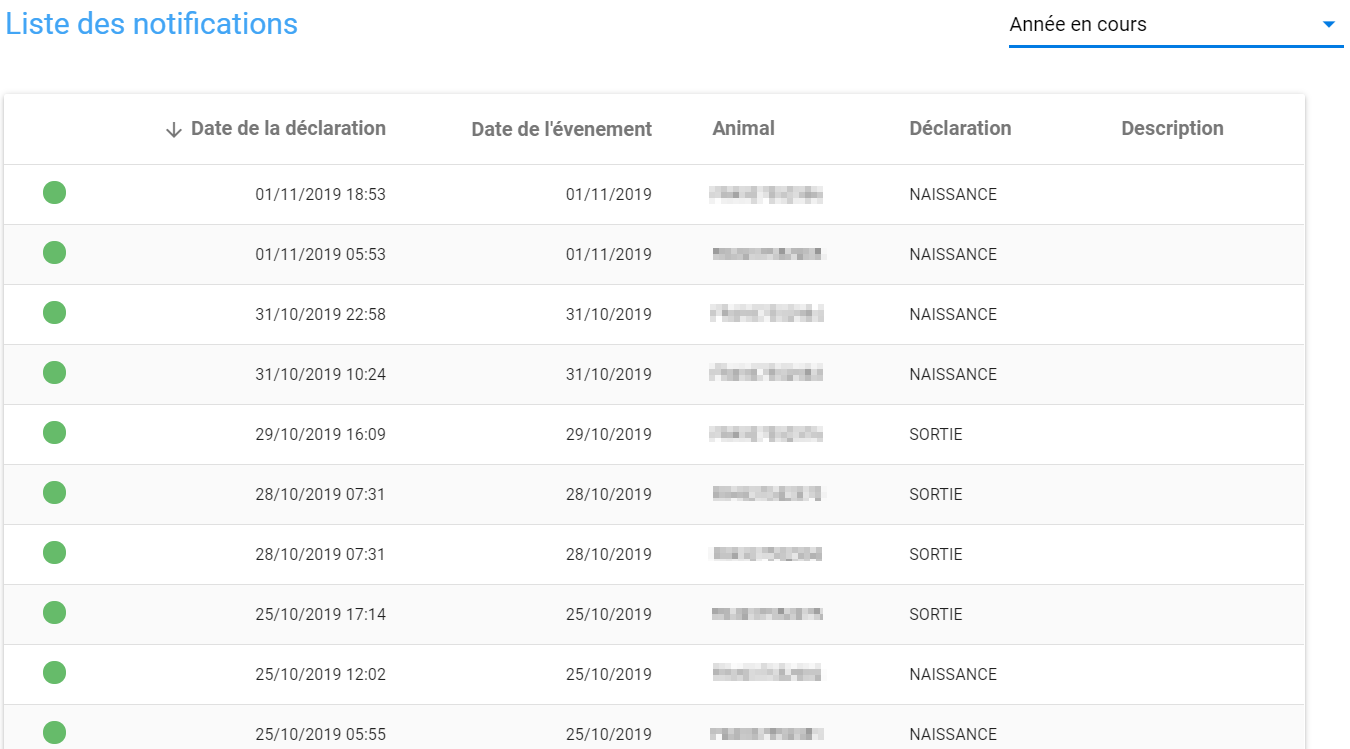1350x749 pixels.
Task: Click the green status dot for 29/10/2019 16:09
Action: [x=55, y=433]
